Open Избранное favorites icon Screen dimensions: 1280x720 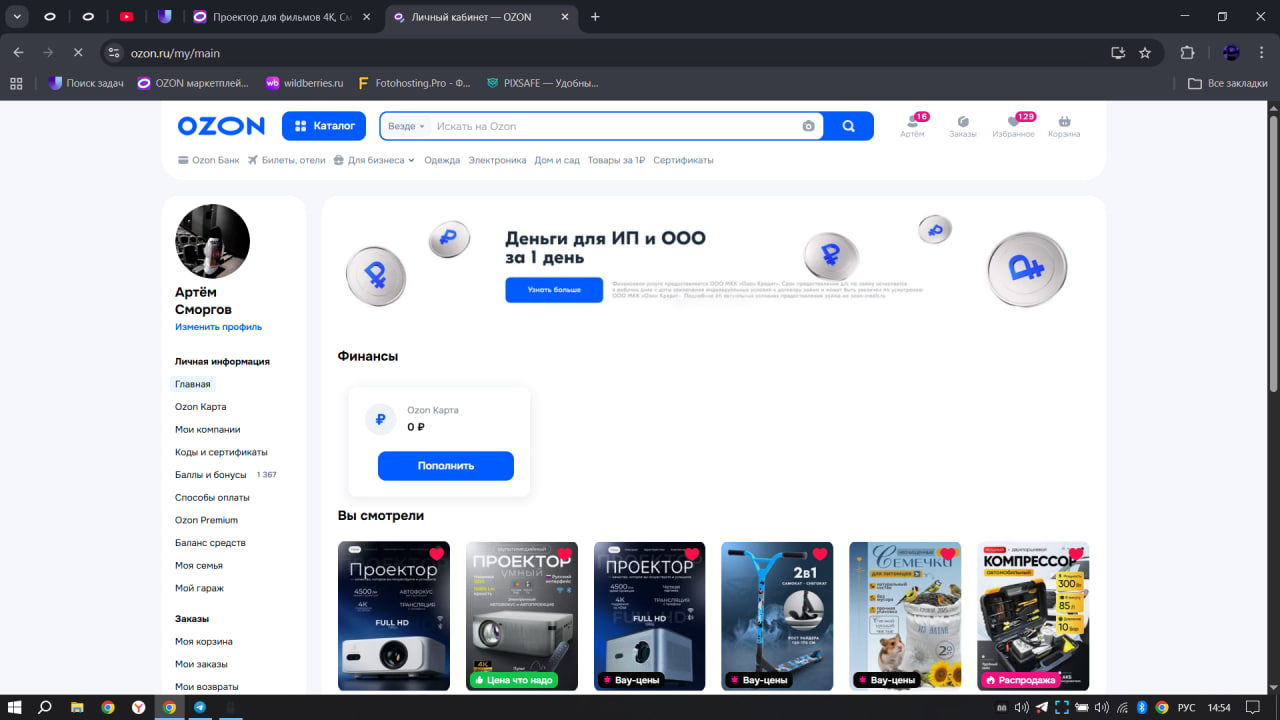tap(1013, 126)
